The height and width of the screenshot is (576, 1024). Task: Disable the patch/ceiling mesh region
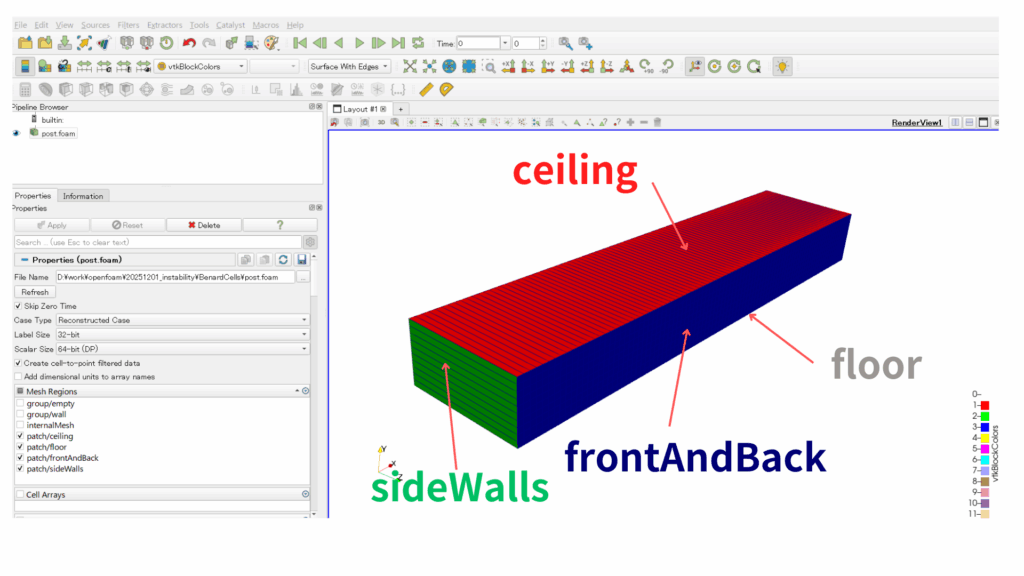21,436
